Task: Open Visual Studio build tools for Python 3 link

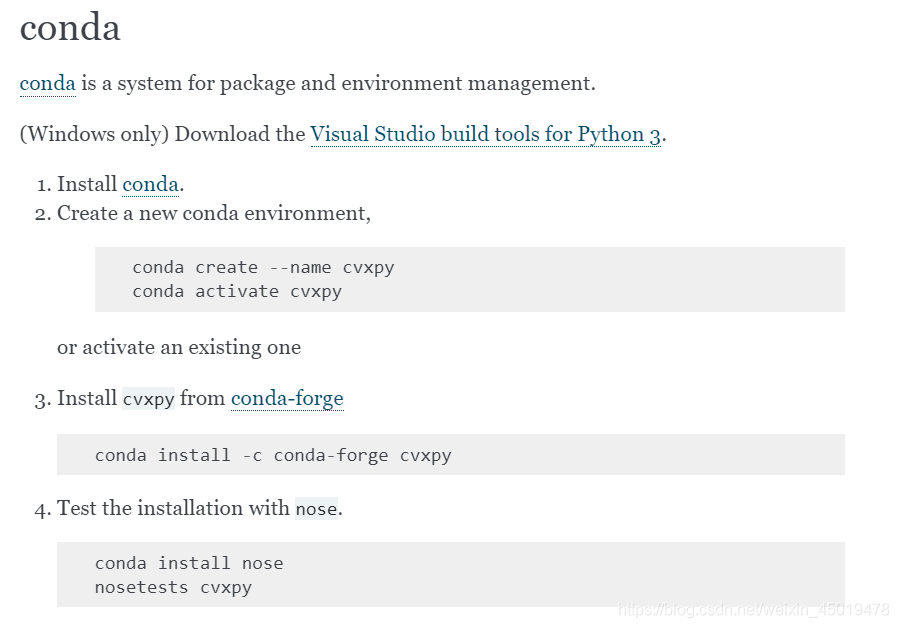Action: (485, 134)
